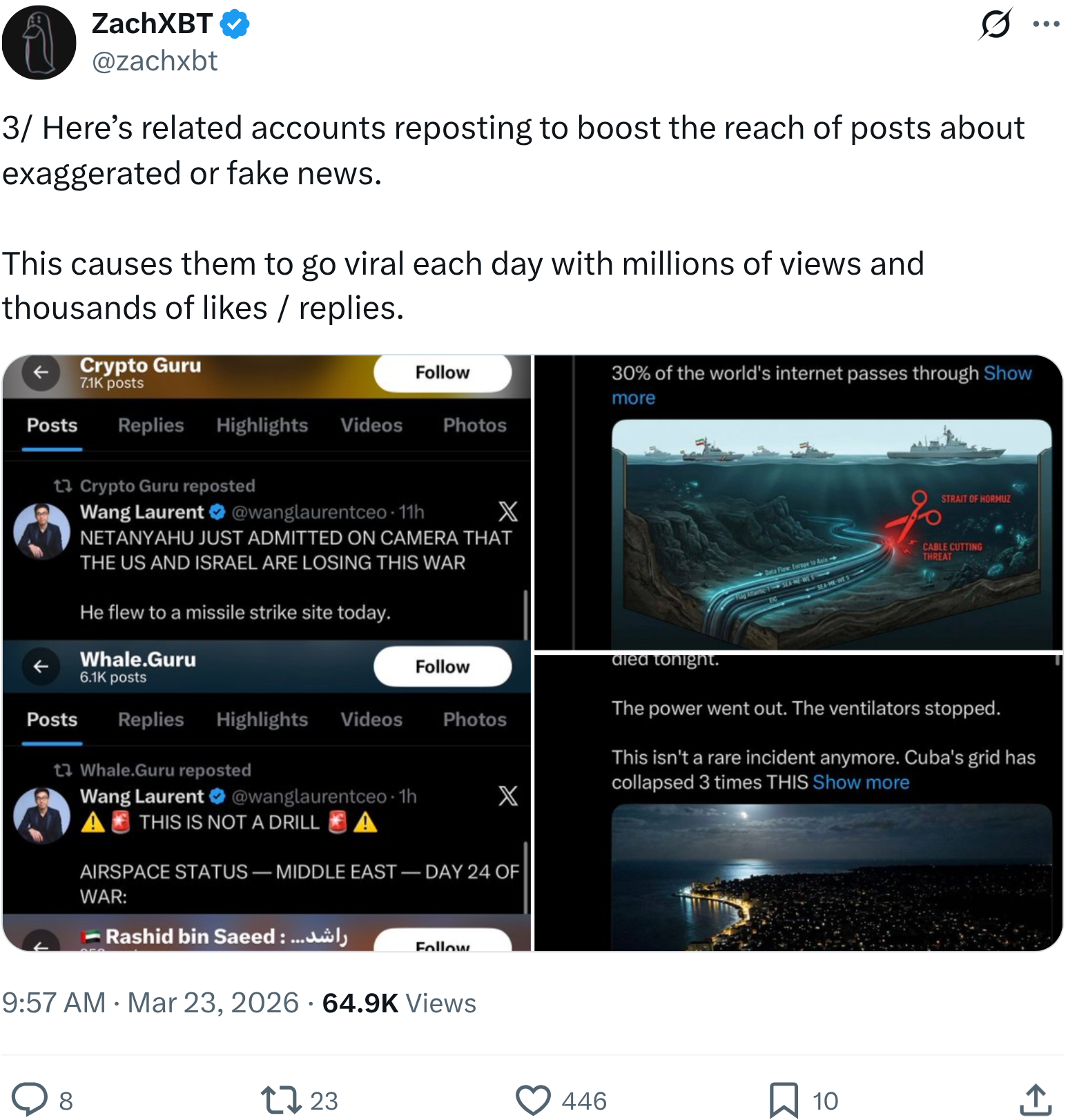Repost this tweet using the retweet icon

pos(280,1099)
